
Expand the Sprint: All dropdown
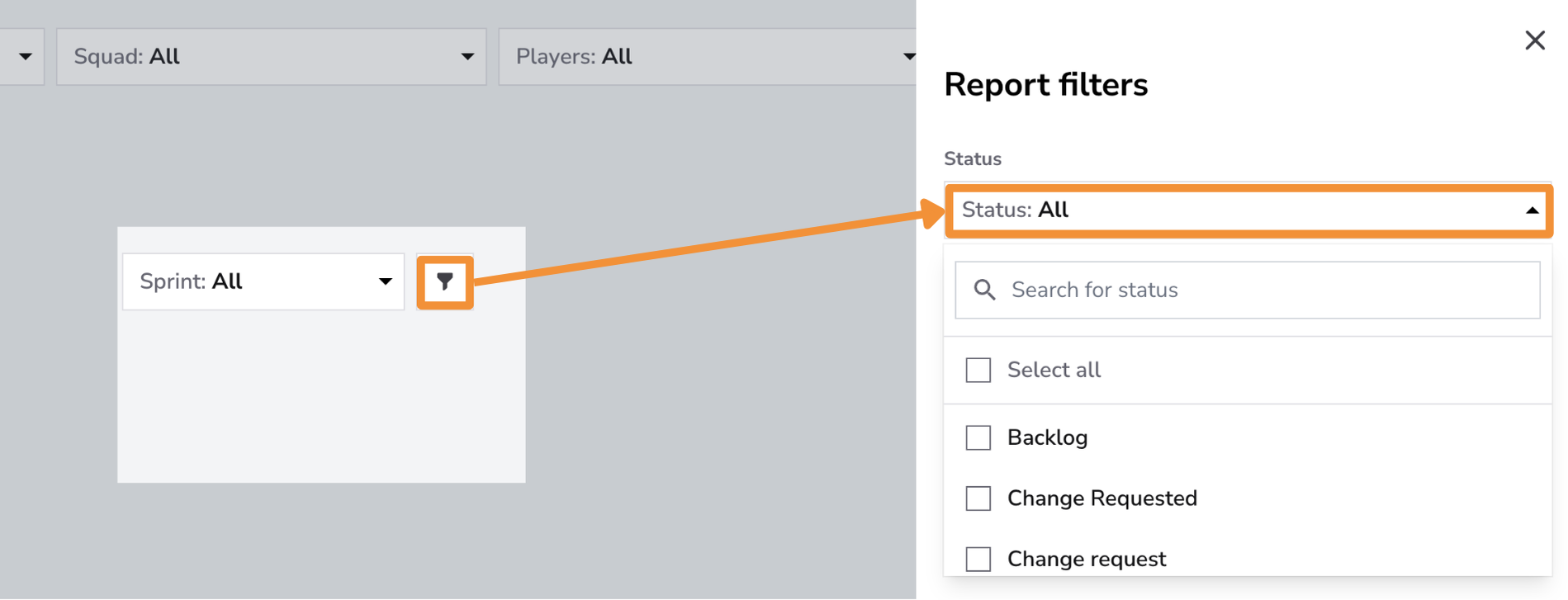[x=263, y=281]
